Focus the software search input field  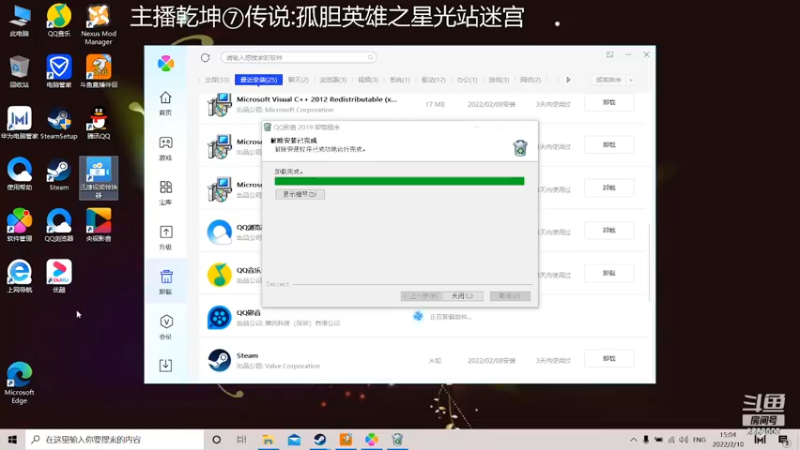(x=298, y=58)
